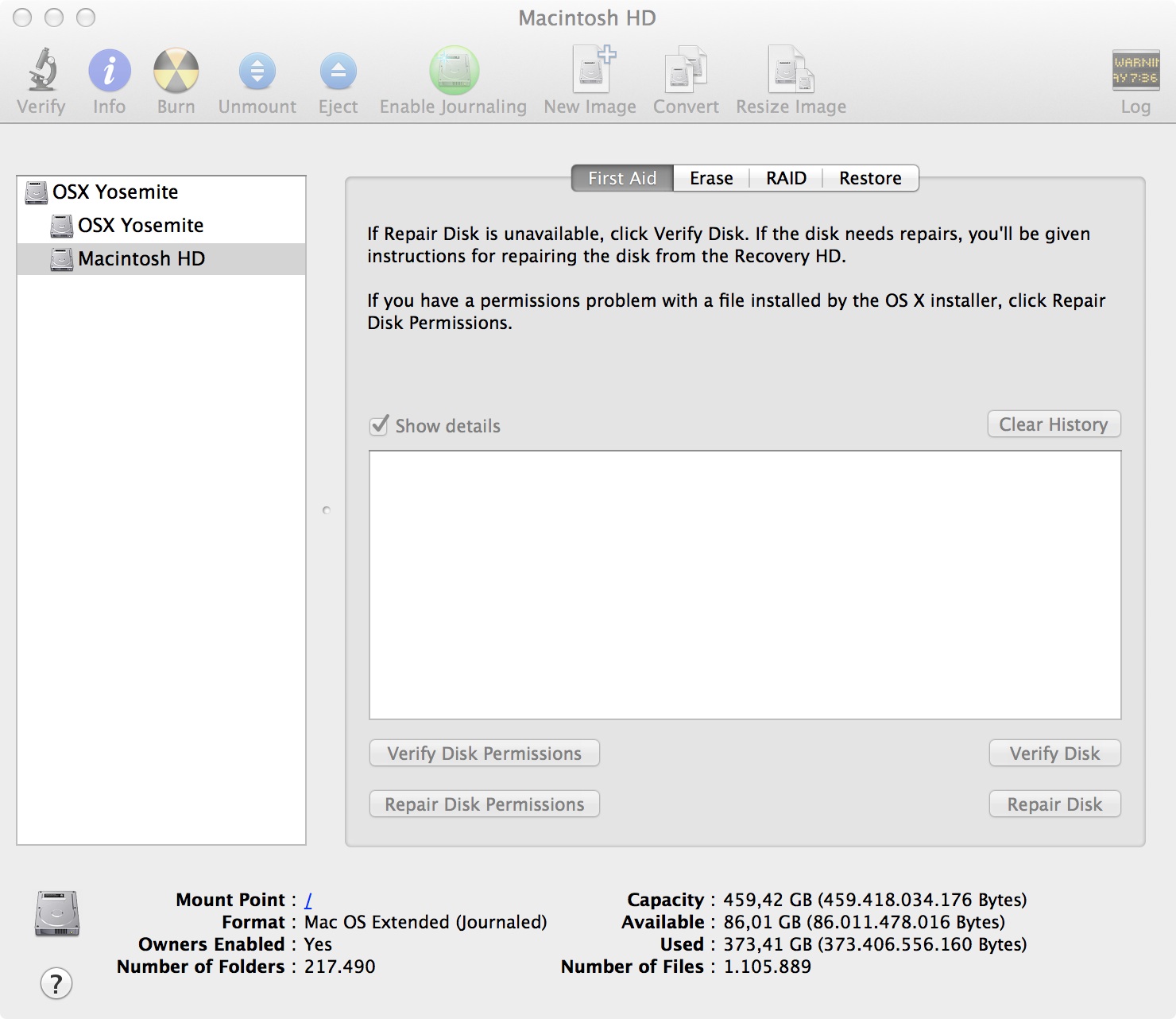Select Macintosh HD volume in sidebar
The image size is (1176, 1019).
(x=161, y=259)
